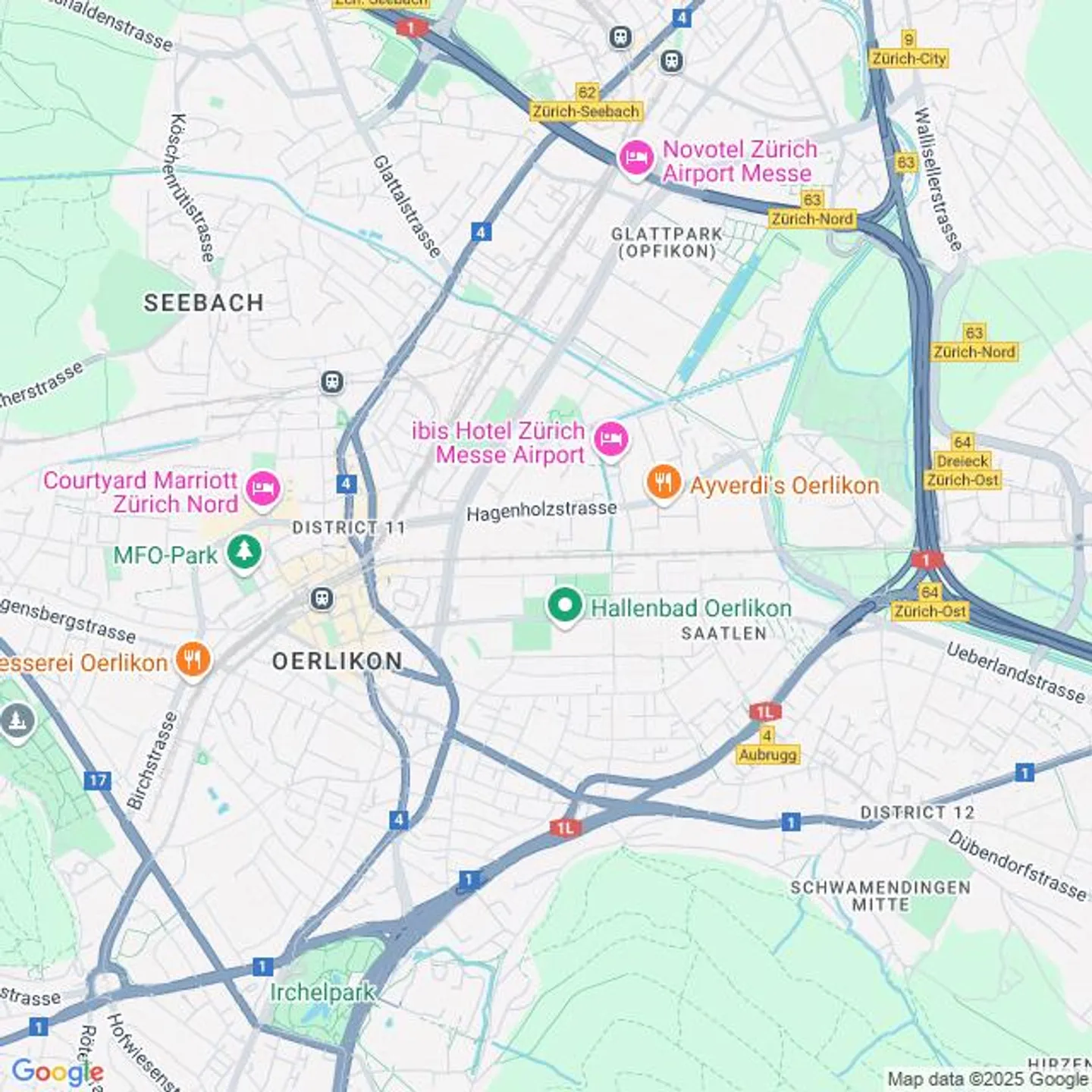Select the SEEBACH district label

click(204, 303)
